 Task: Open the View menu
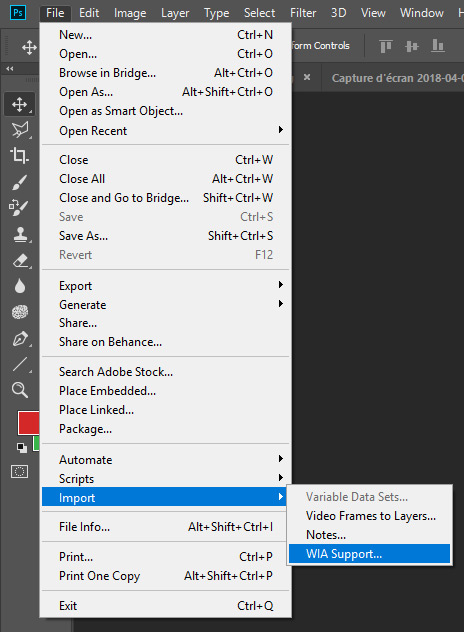coord(373,13)
